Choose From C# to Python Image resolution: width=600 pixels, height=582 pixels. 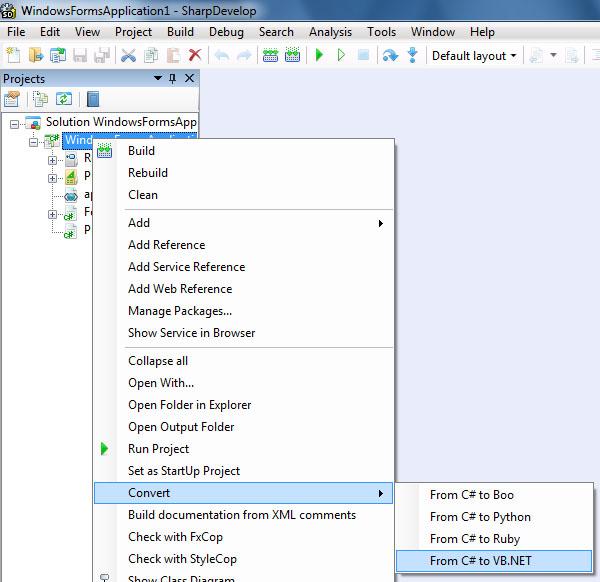tap(480, 517)
